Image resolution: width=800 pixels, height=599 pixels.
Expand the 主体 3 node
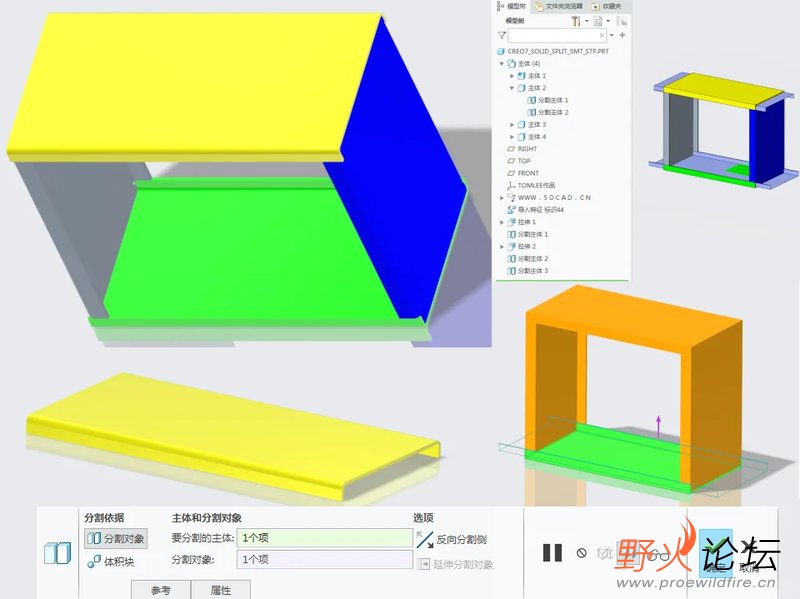(x=512, y=124)
